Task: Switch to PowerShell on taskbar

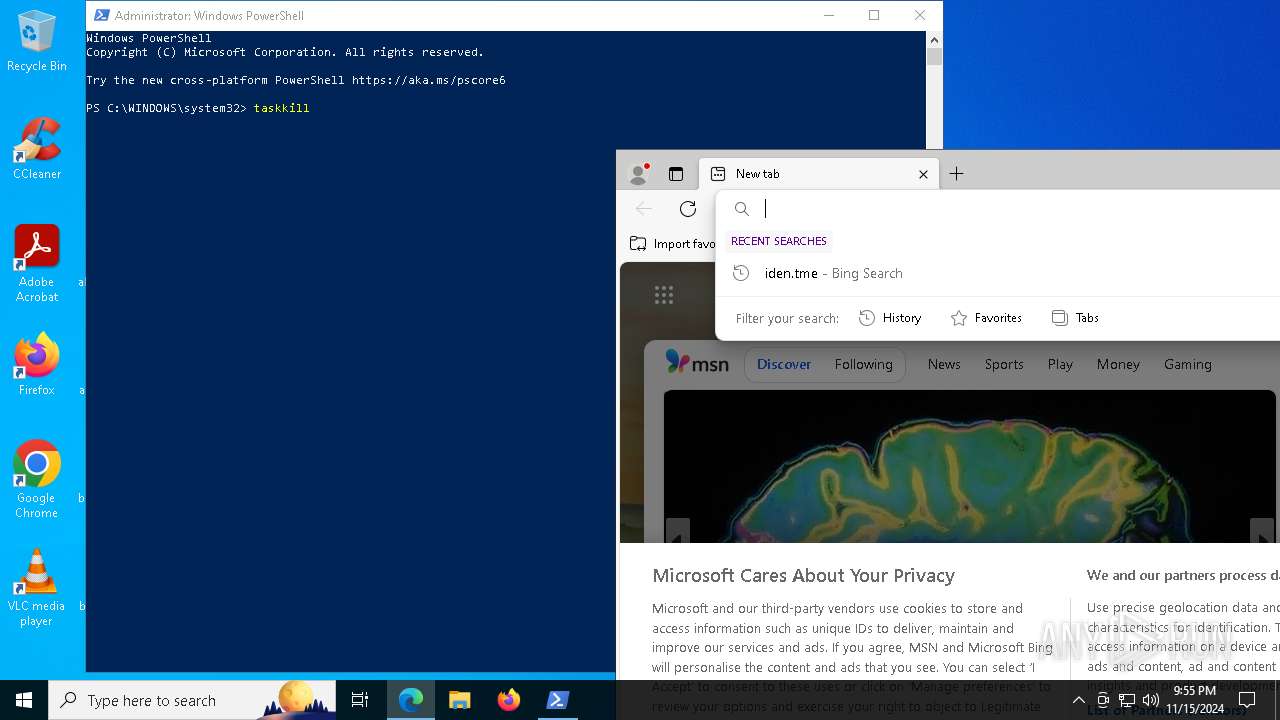Action: click(557, 700)
